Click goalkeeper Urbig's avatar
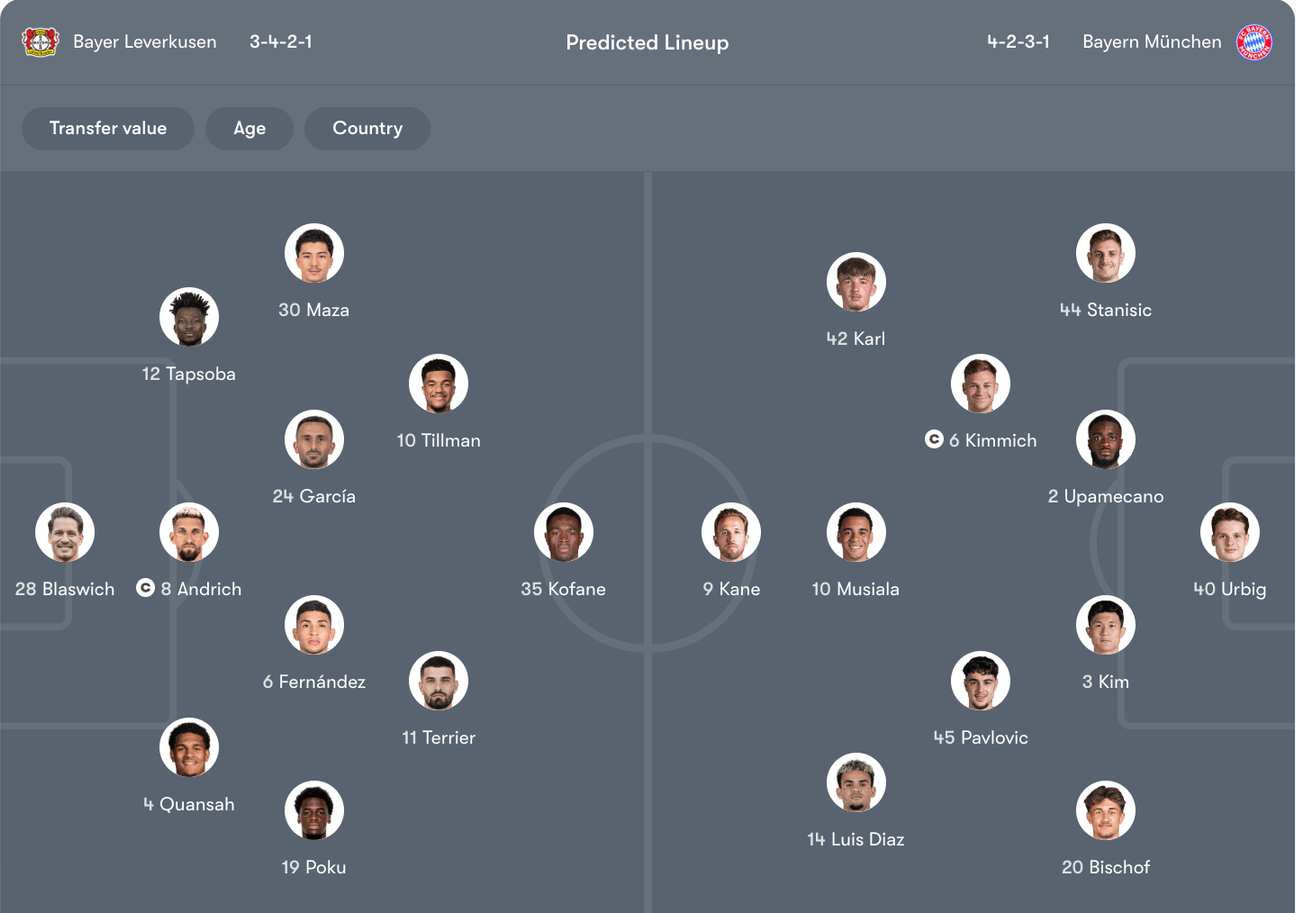1296x913 pixels. (1230, 532)
